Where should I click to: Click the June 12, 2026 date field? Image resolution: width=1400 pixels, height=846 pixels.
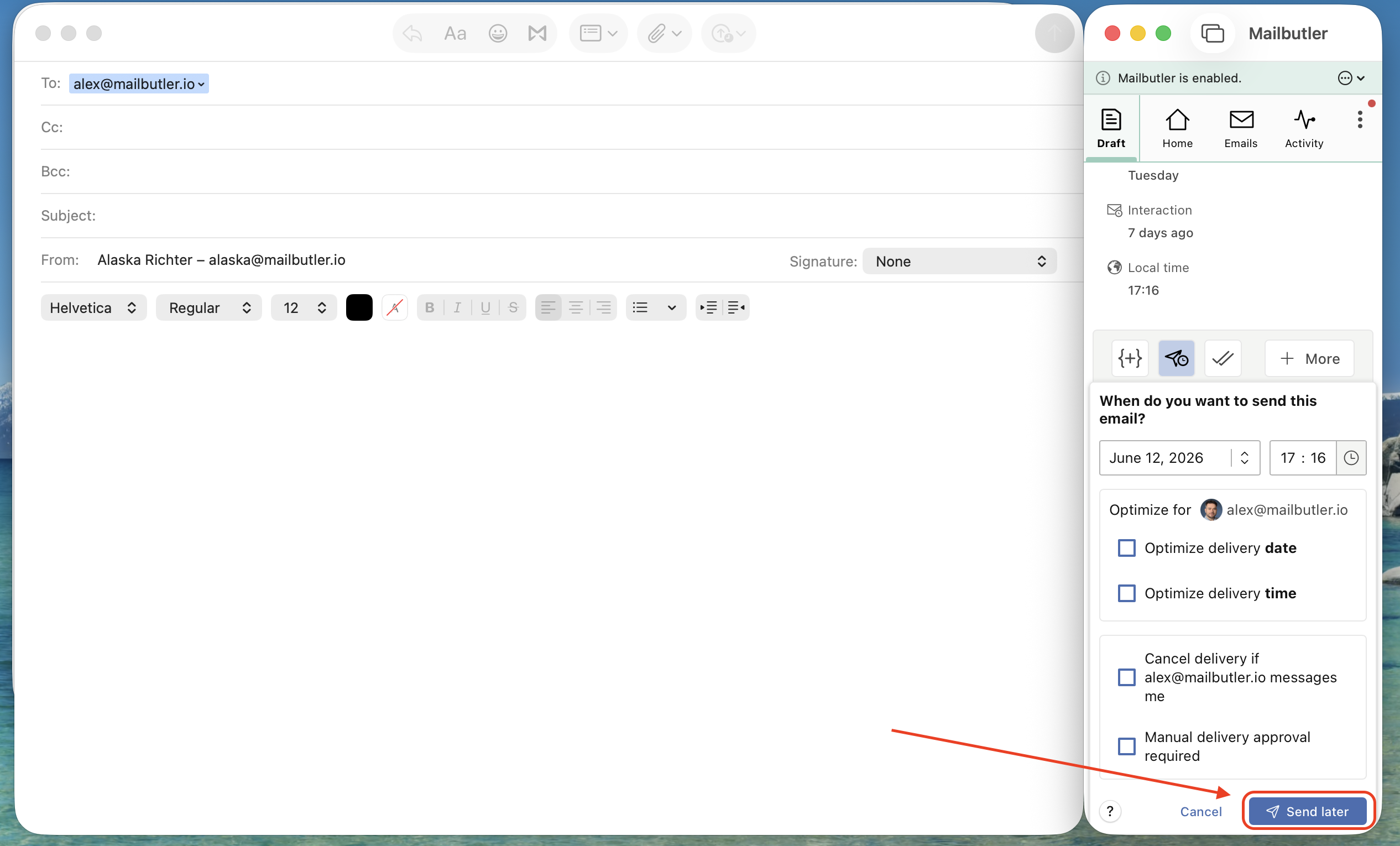coord(1179,458)
